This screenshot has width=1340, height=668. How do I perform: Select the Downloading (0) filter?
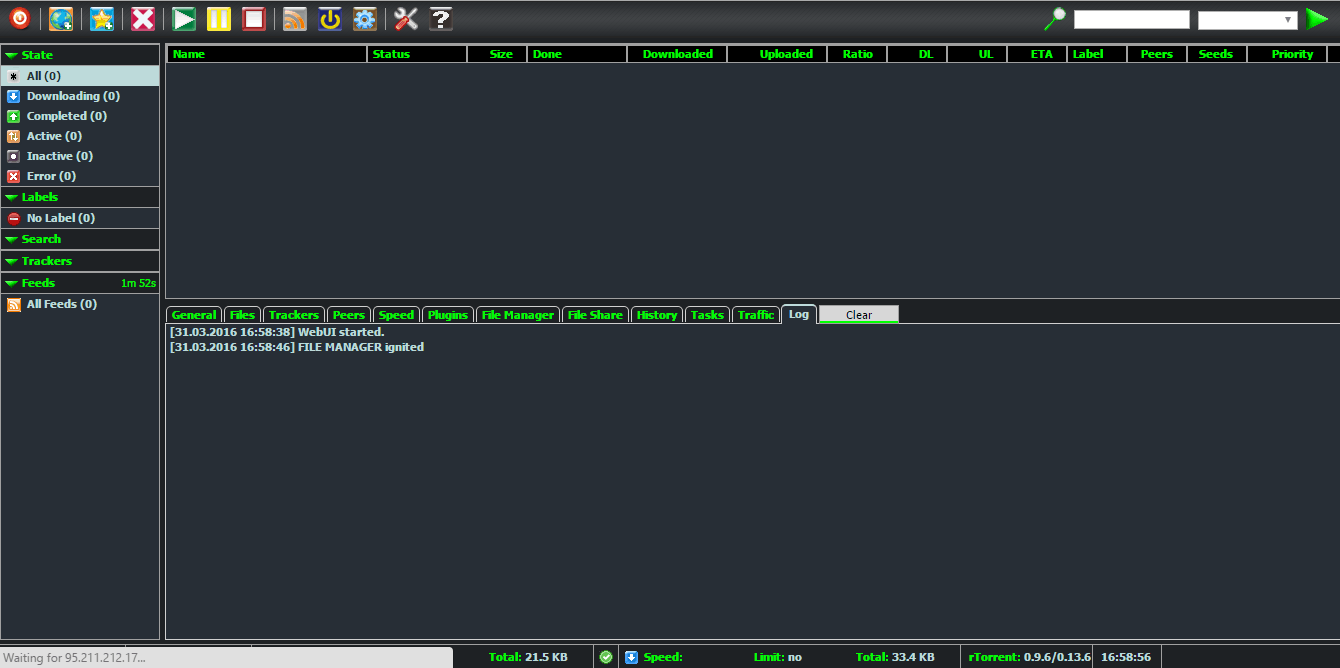[73, 96]
